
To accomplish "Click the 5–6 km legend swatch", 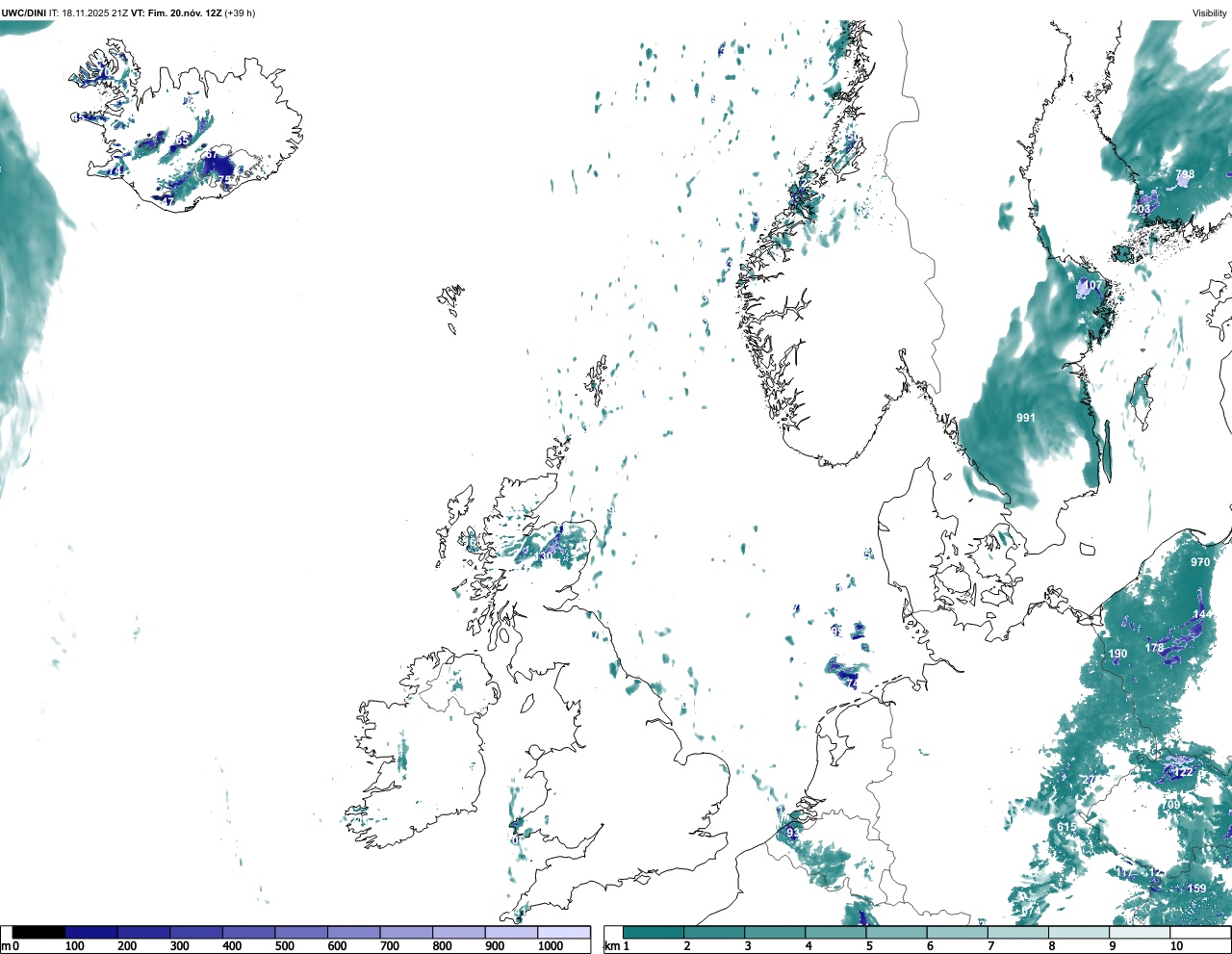I will pyautogui.click(x=896, y=933).
